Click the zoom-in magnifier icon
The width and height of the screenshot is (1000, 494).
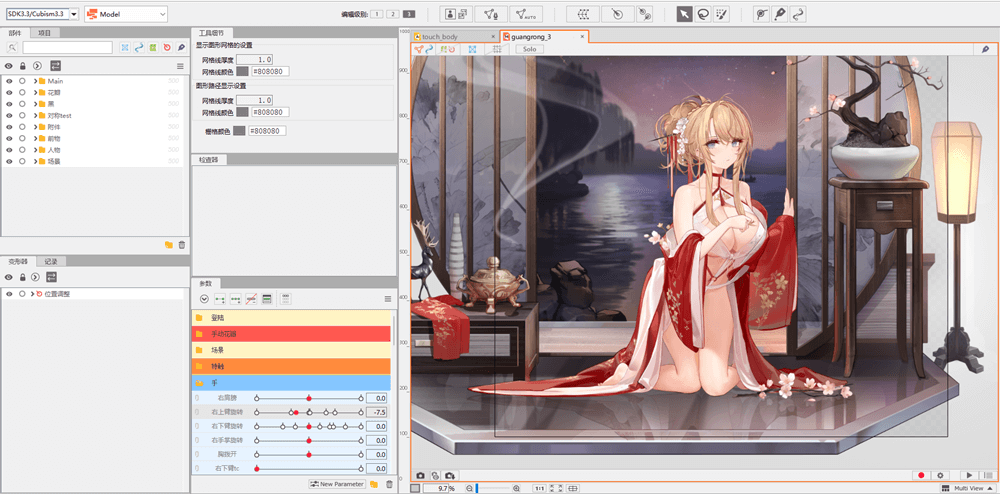516,488
